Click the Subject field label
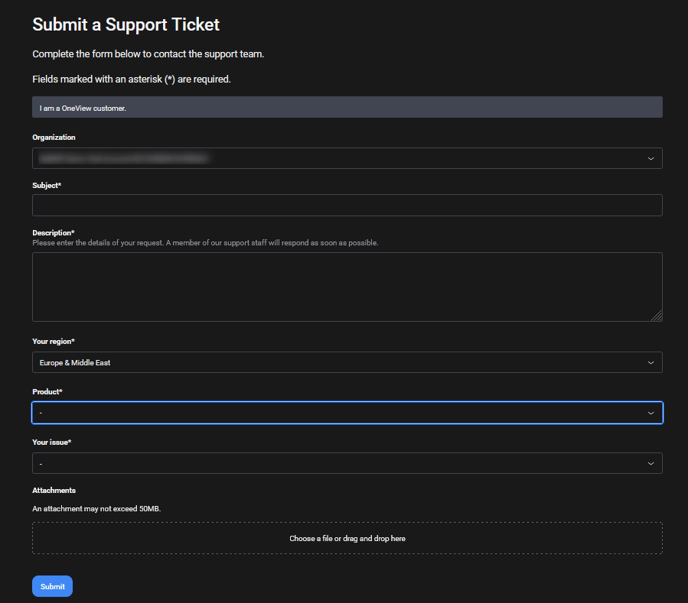This screenshot has width=688, height=603. pos(47,185)
